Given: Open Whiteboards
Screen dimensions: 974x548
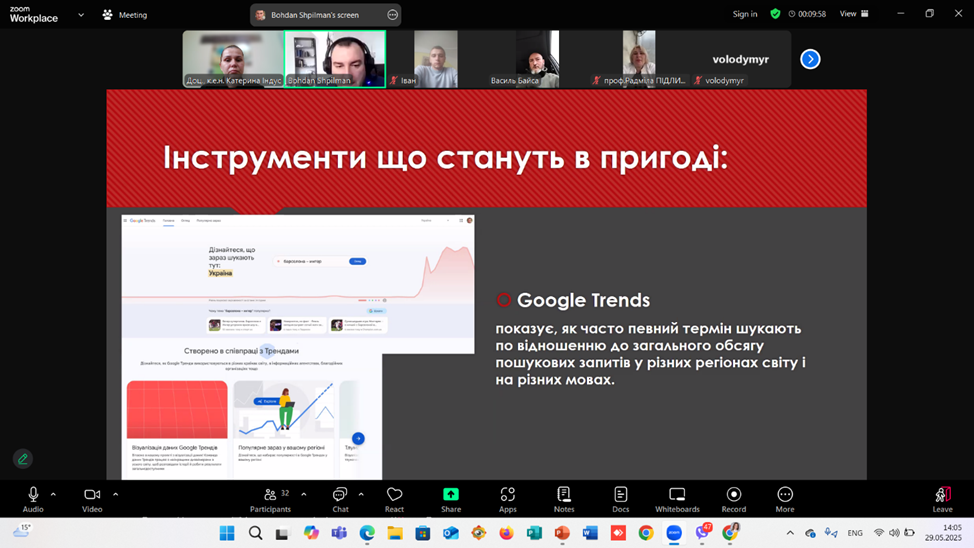Looking at the screenshot, I should [x=677, y=500].
